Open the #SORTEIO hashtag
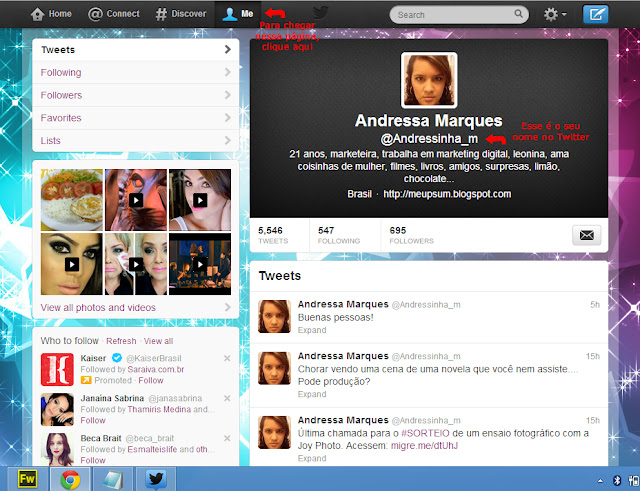 click(x=425, y=433)
